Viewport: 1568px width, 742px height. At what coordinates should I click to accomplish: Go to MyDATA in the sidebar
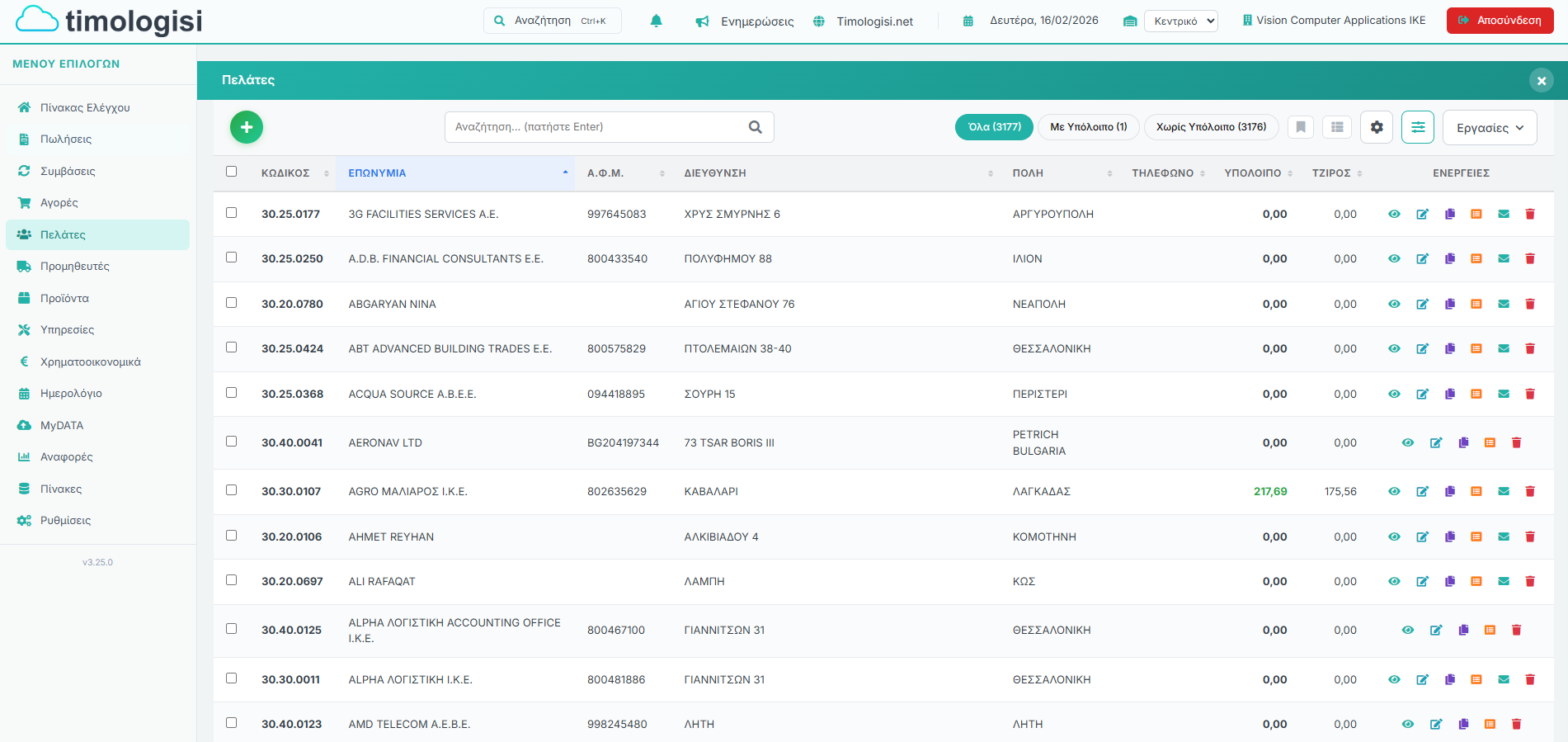62,426
